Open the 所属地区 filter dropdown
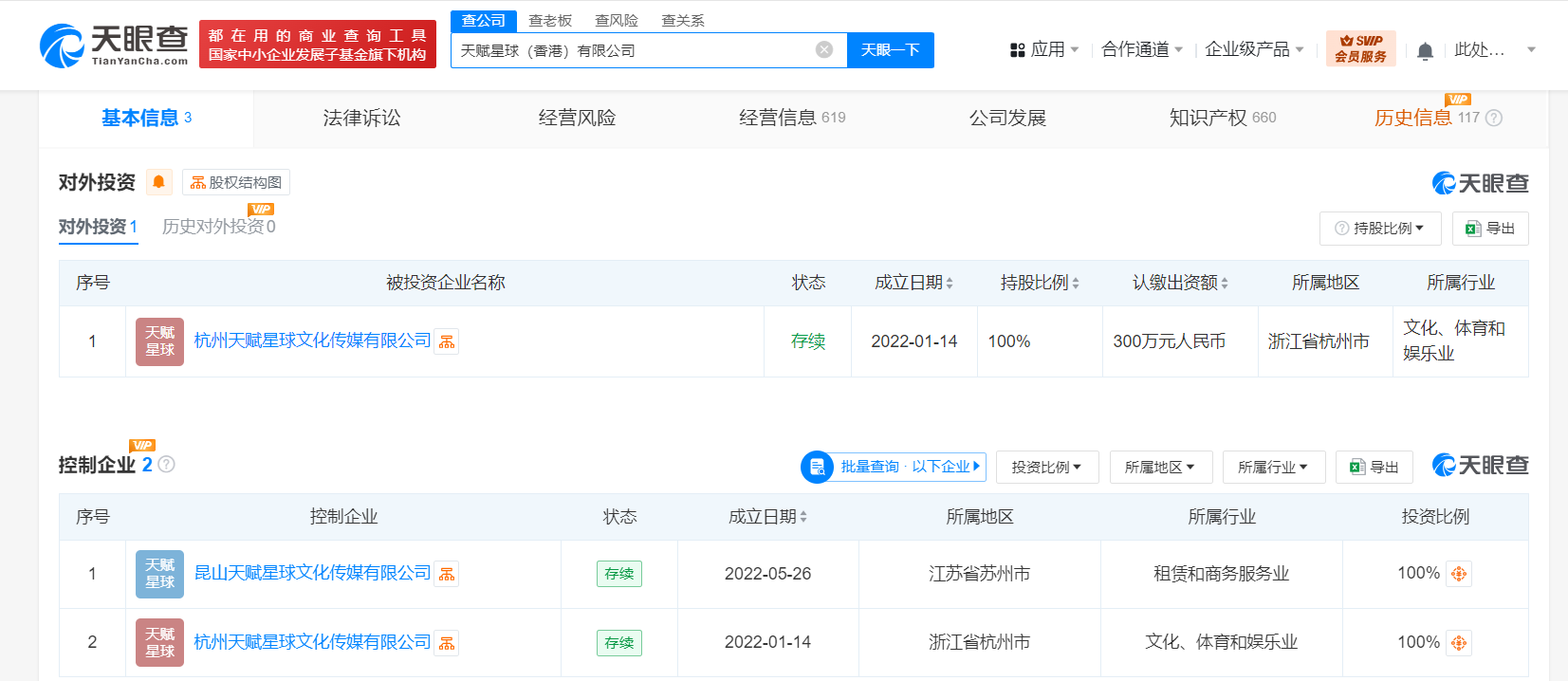Screen dimensions: 1568x681 click(x=1160, y=467)
